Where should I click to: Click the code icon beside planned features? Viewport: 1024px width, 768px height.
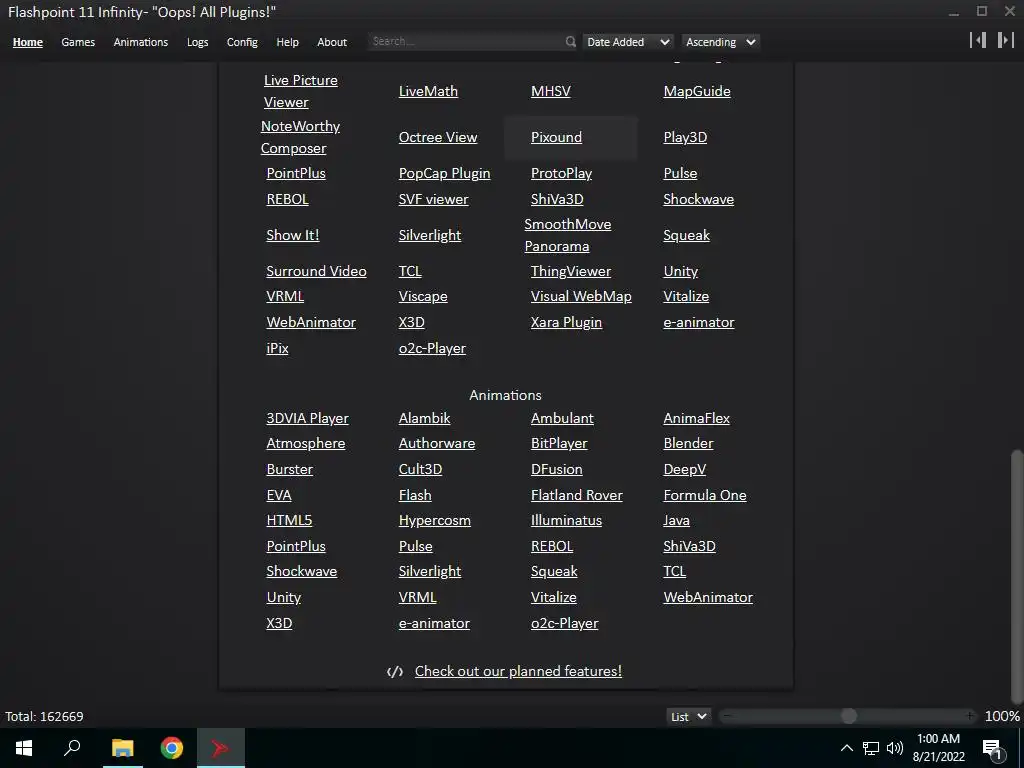(394, 671)
